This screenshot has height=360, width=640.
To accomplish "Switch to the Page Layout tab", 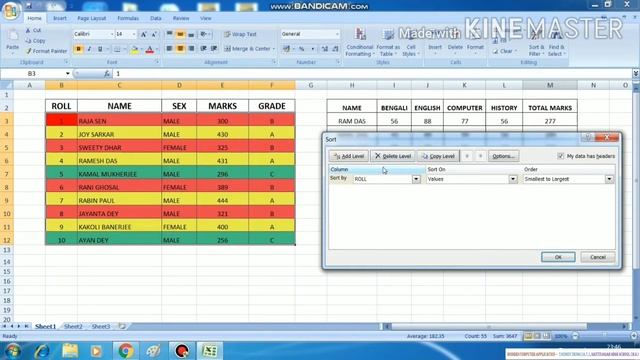I will [x=91, y=18].
